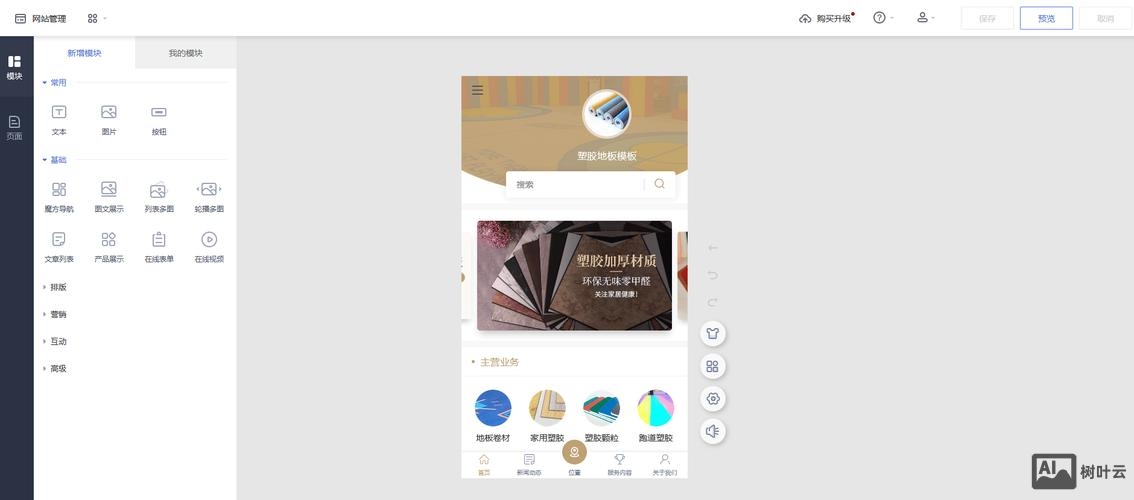Open the 页面 pages sidebar icon
The width and height of the screenshot is (1134, 500).
[14, 127]
